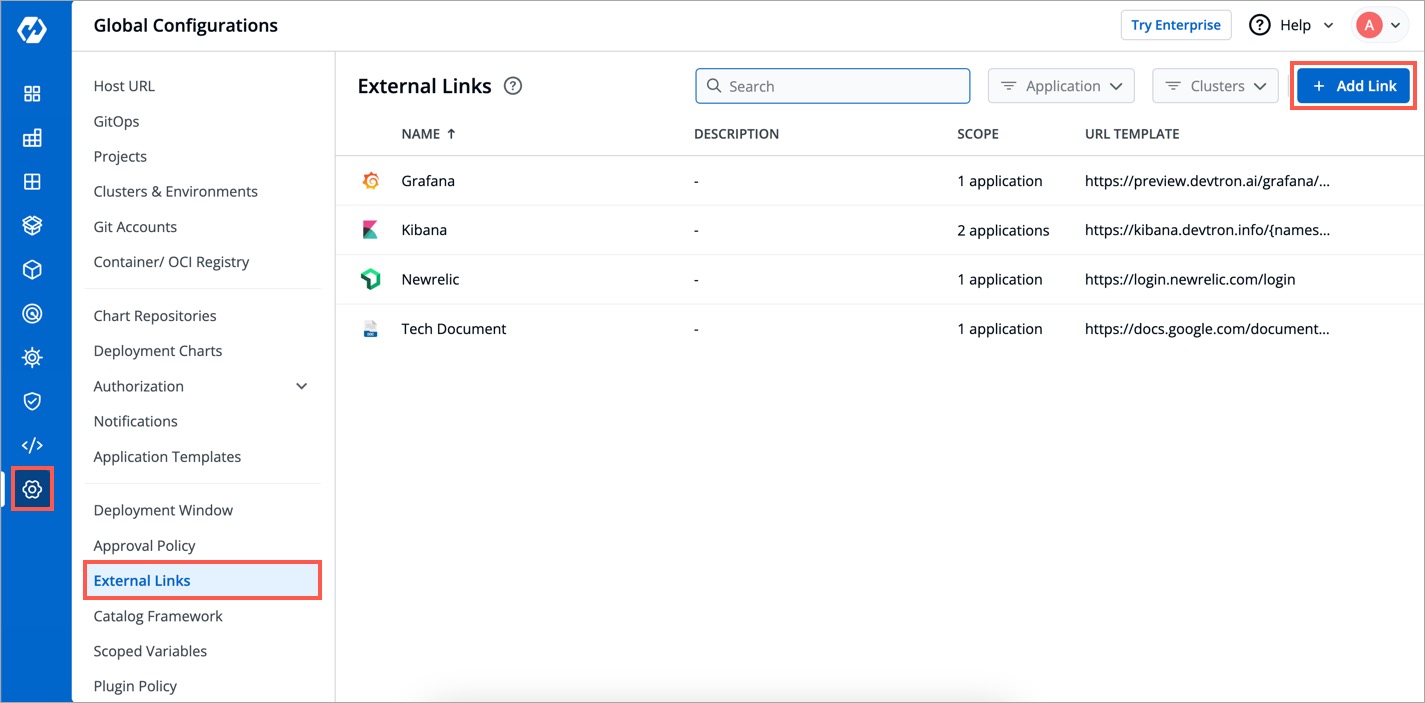Open the user avatar account menu
The image size is (1425, 703).
tap(1379, 25)
